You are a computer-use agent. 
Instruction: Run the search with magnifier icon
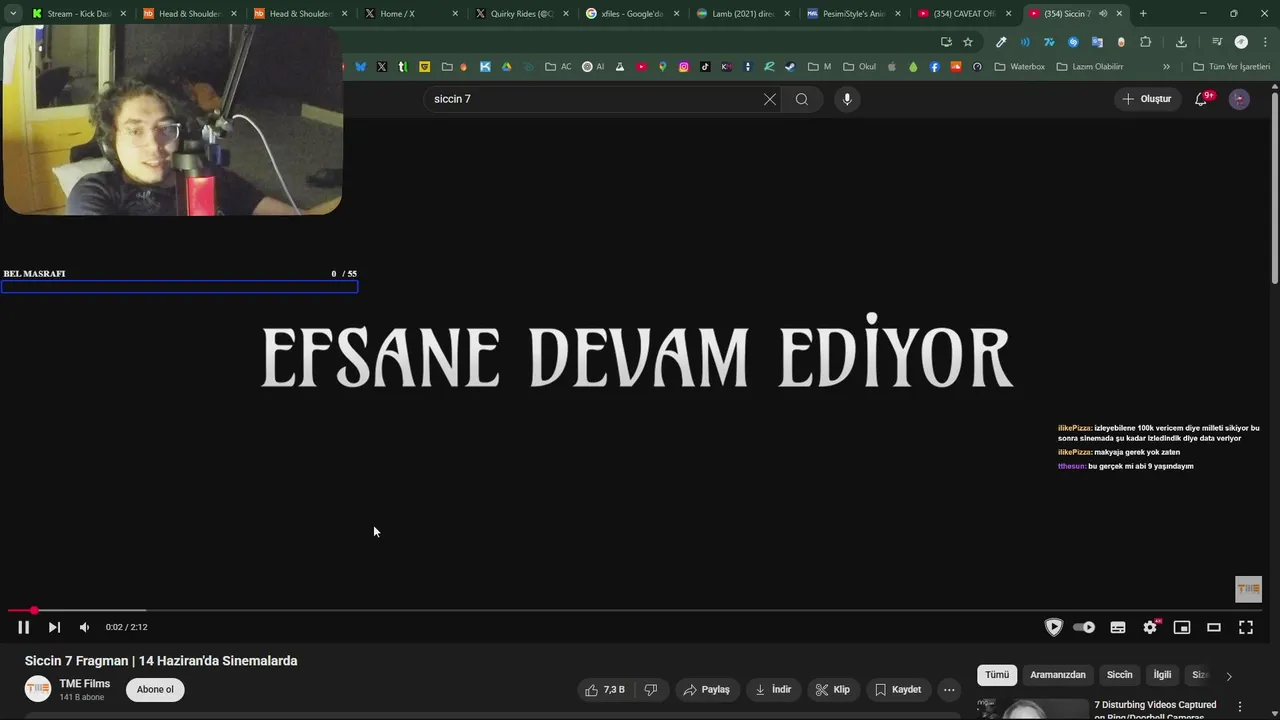802,99
